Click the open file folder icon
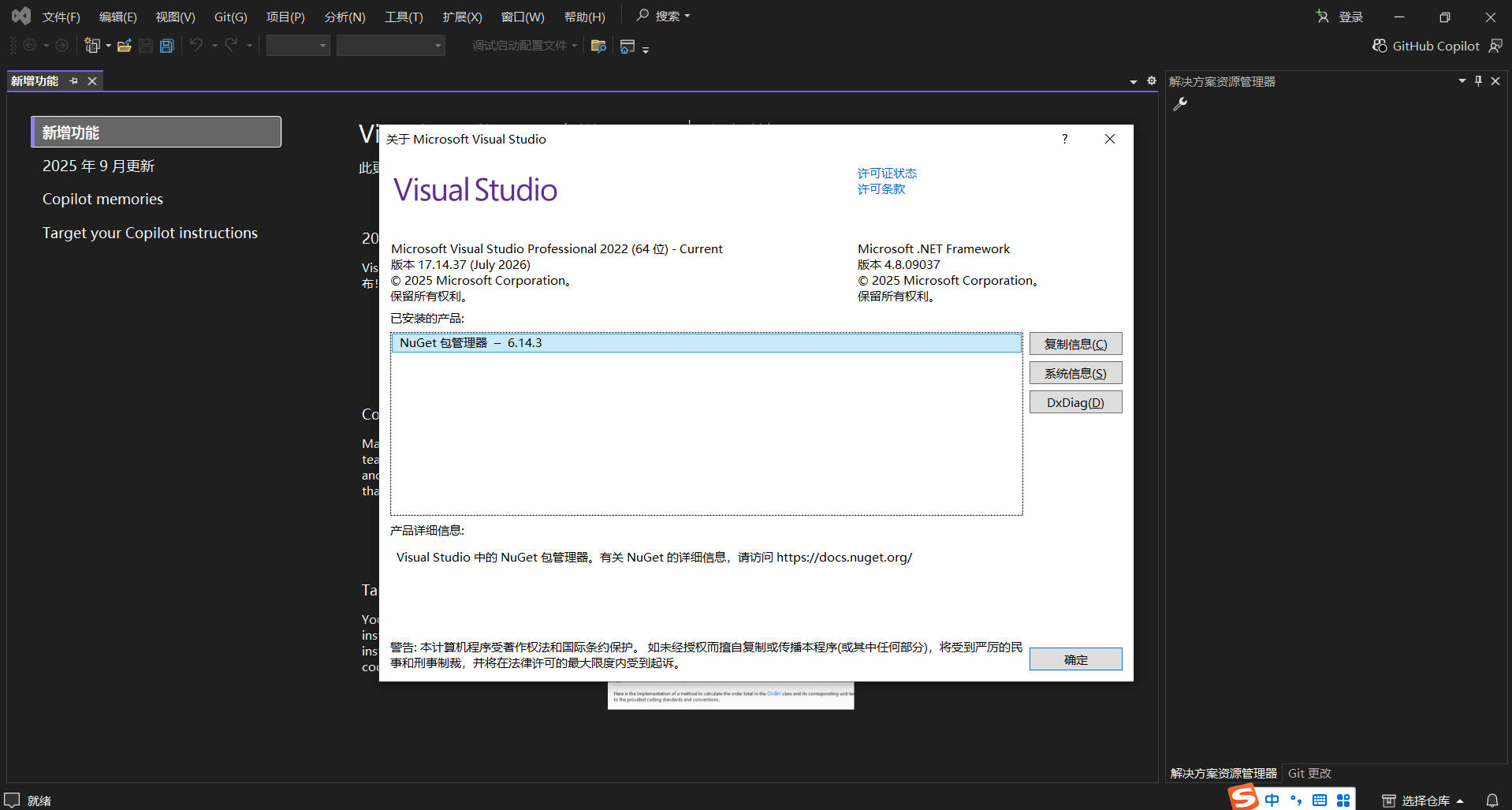 [x=124, y=46]
